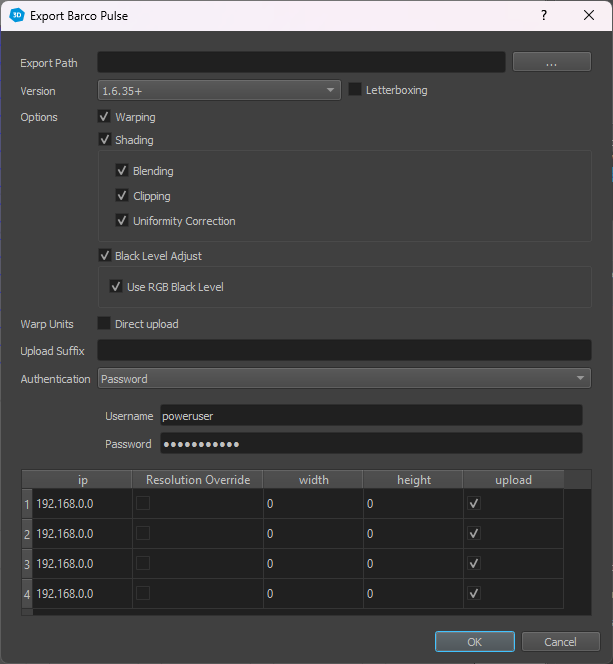Open the Authentication type dropdown
613x664 pixels.
pyautogui.click(x=344, y=379)
